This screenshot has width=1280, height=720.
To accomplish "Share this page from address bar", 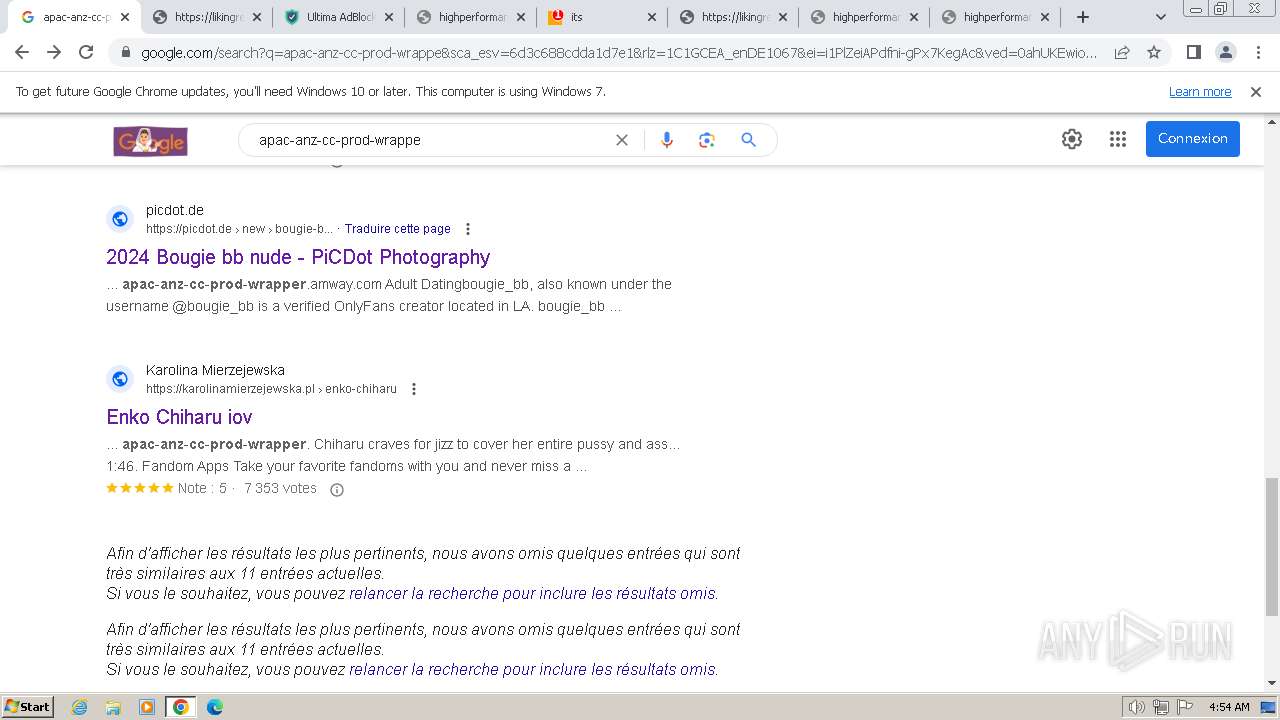I will [x=1122, y=52].
